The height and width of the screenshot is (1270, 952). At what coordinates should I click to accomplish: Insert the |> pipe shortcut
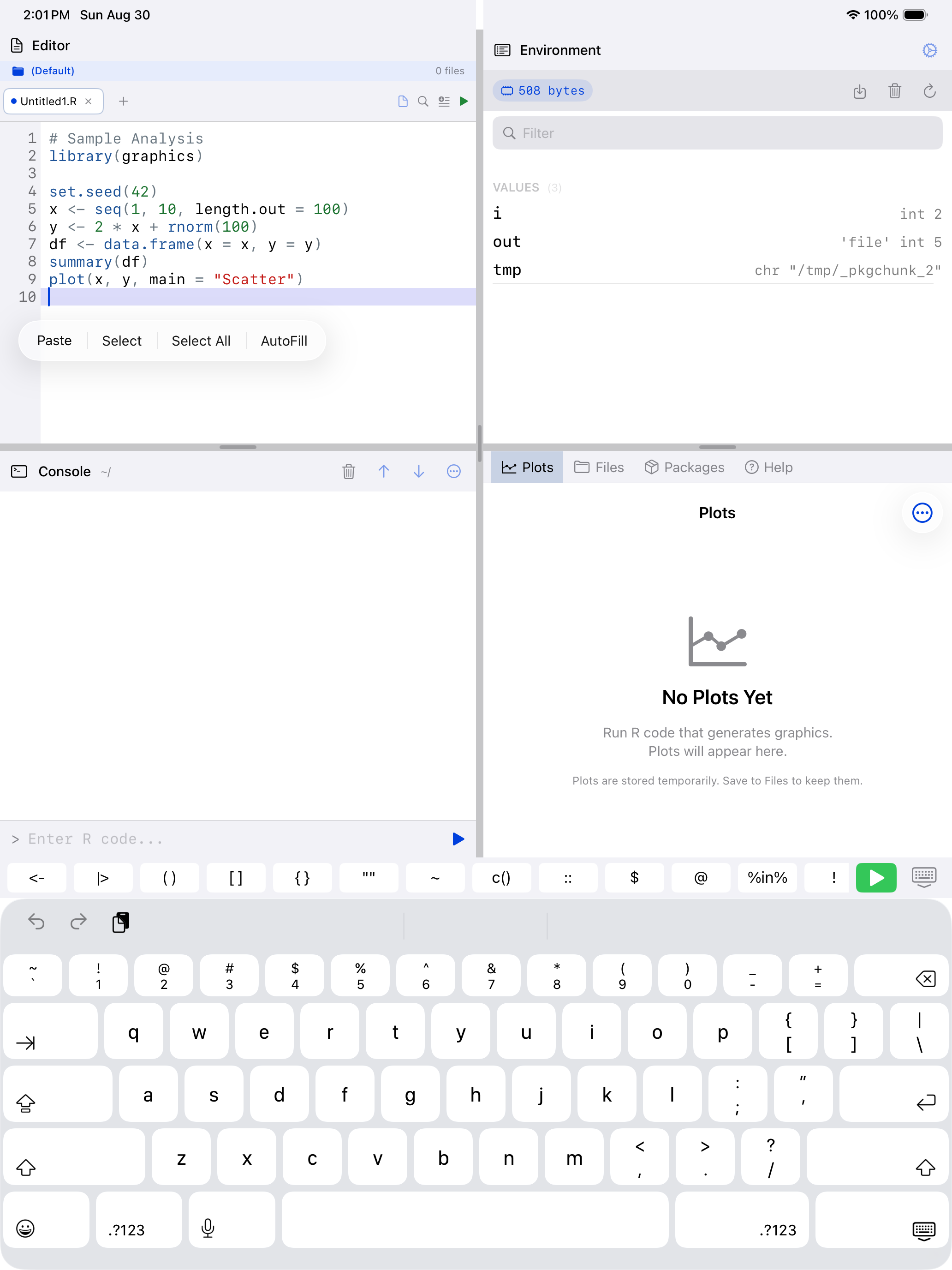point(103,877)
